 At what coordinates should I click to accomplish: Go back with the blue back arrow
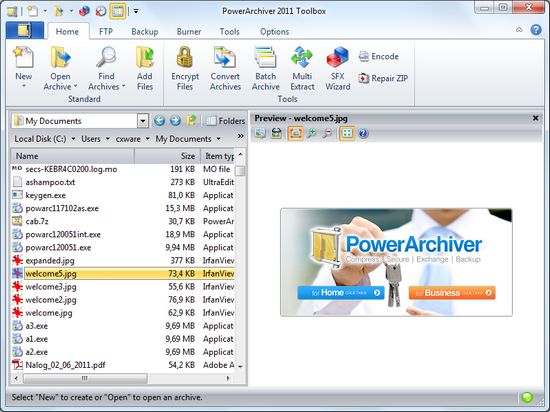coord(159,121)
